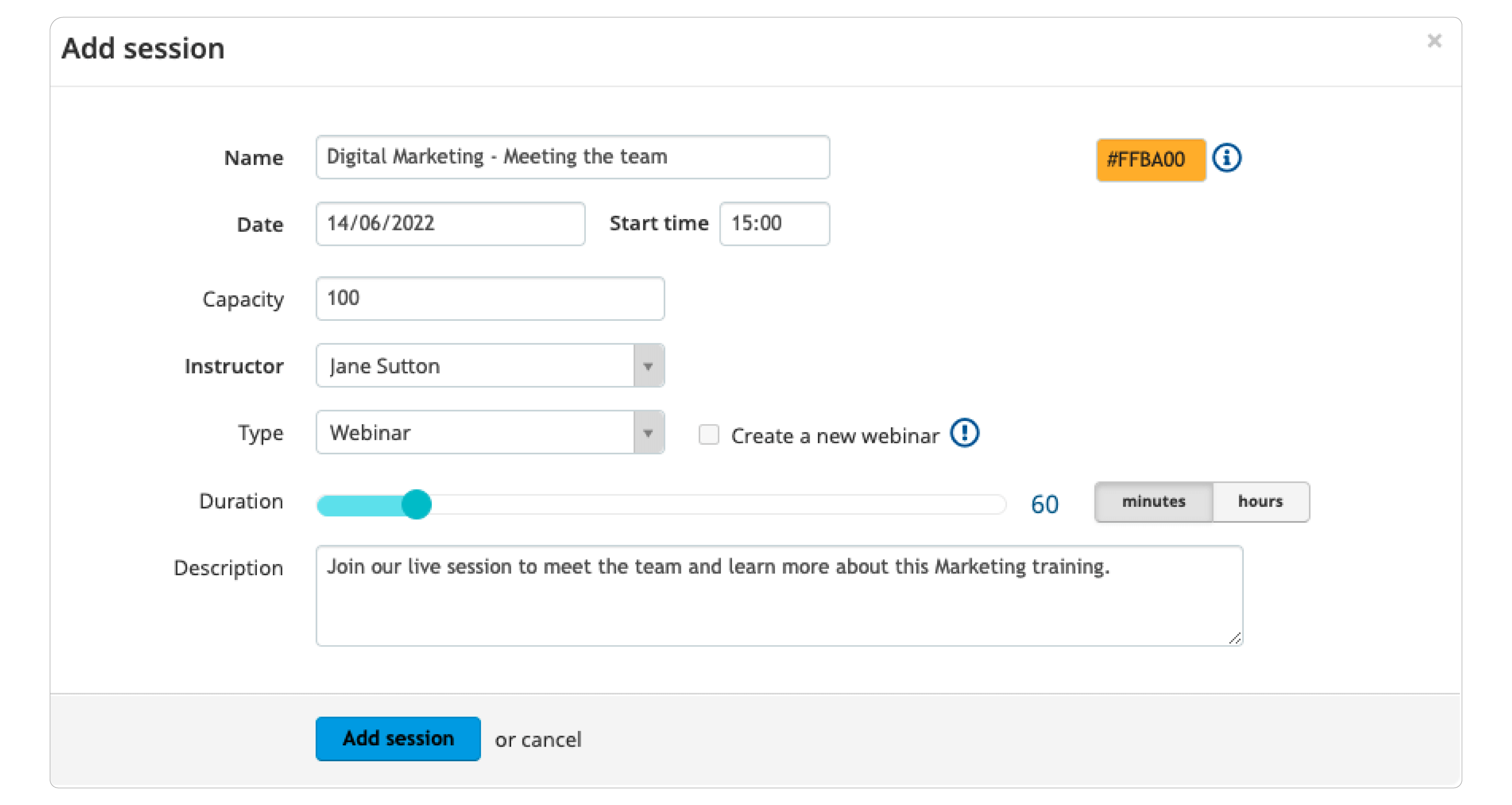The height and width of the screenshot is (805, 1512).
Task: Switch duration unit to hours
Action: (x=1260, y=501)
